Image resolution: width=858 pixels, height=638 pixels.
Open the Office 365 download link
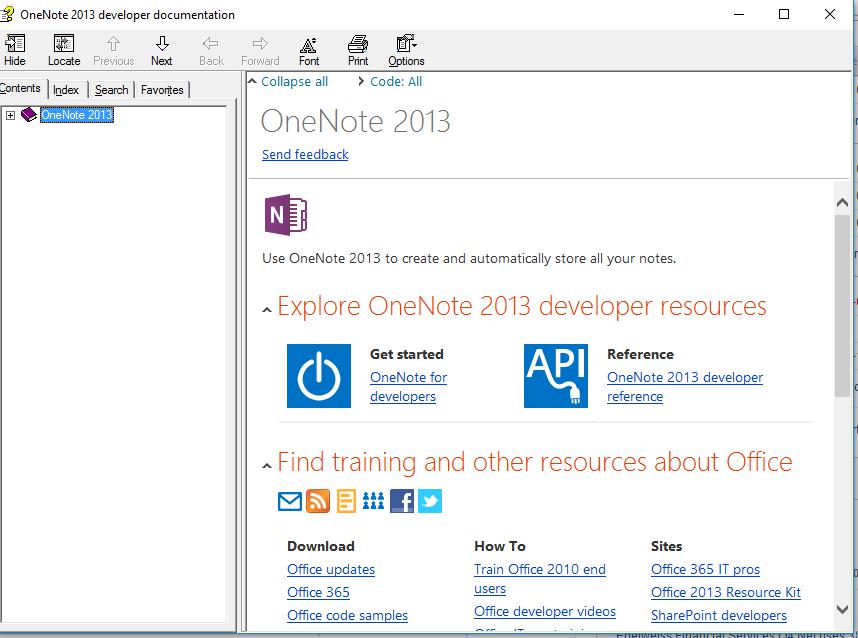(318, 593)
